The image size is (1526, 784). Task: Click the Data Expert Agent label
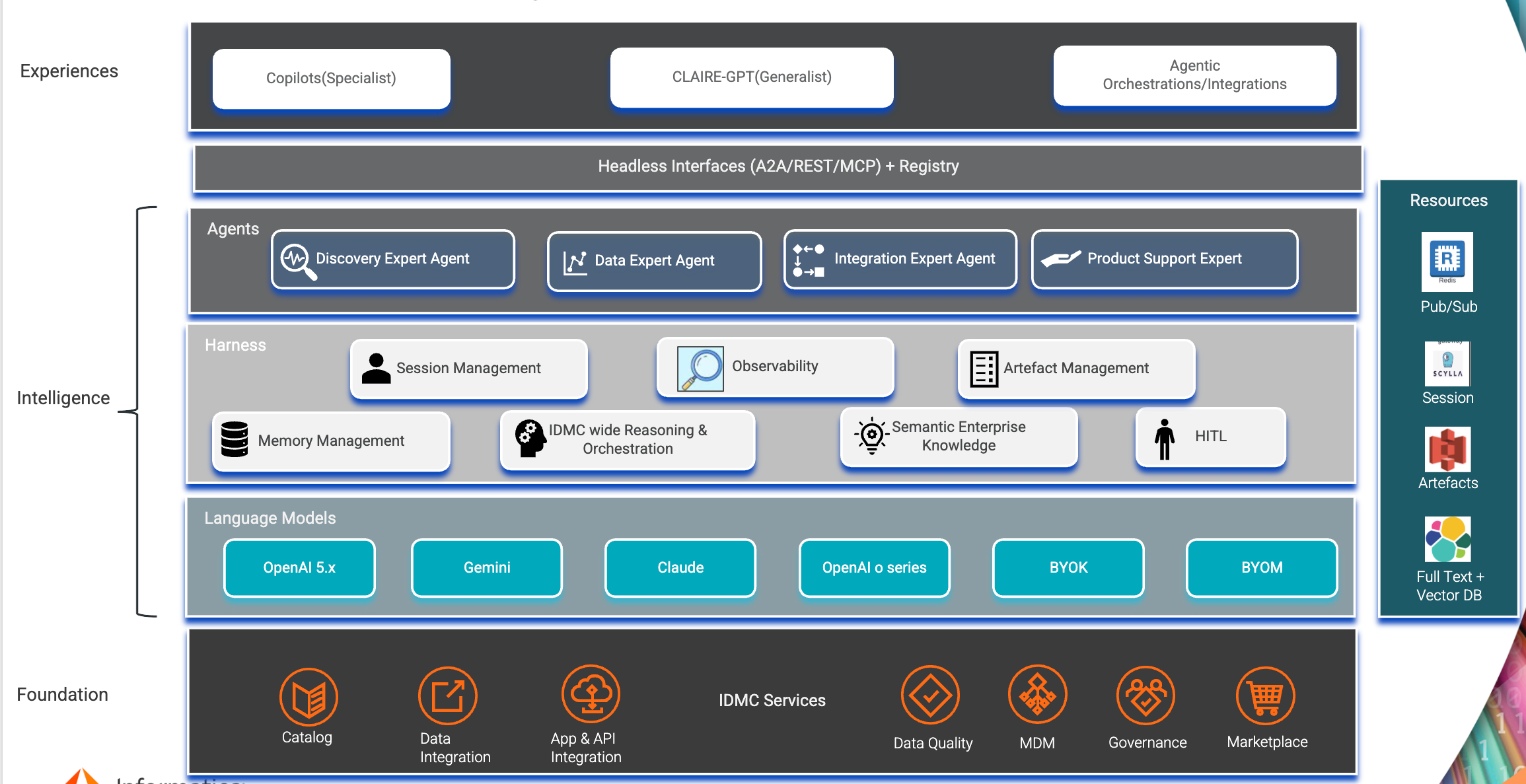655,261
